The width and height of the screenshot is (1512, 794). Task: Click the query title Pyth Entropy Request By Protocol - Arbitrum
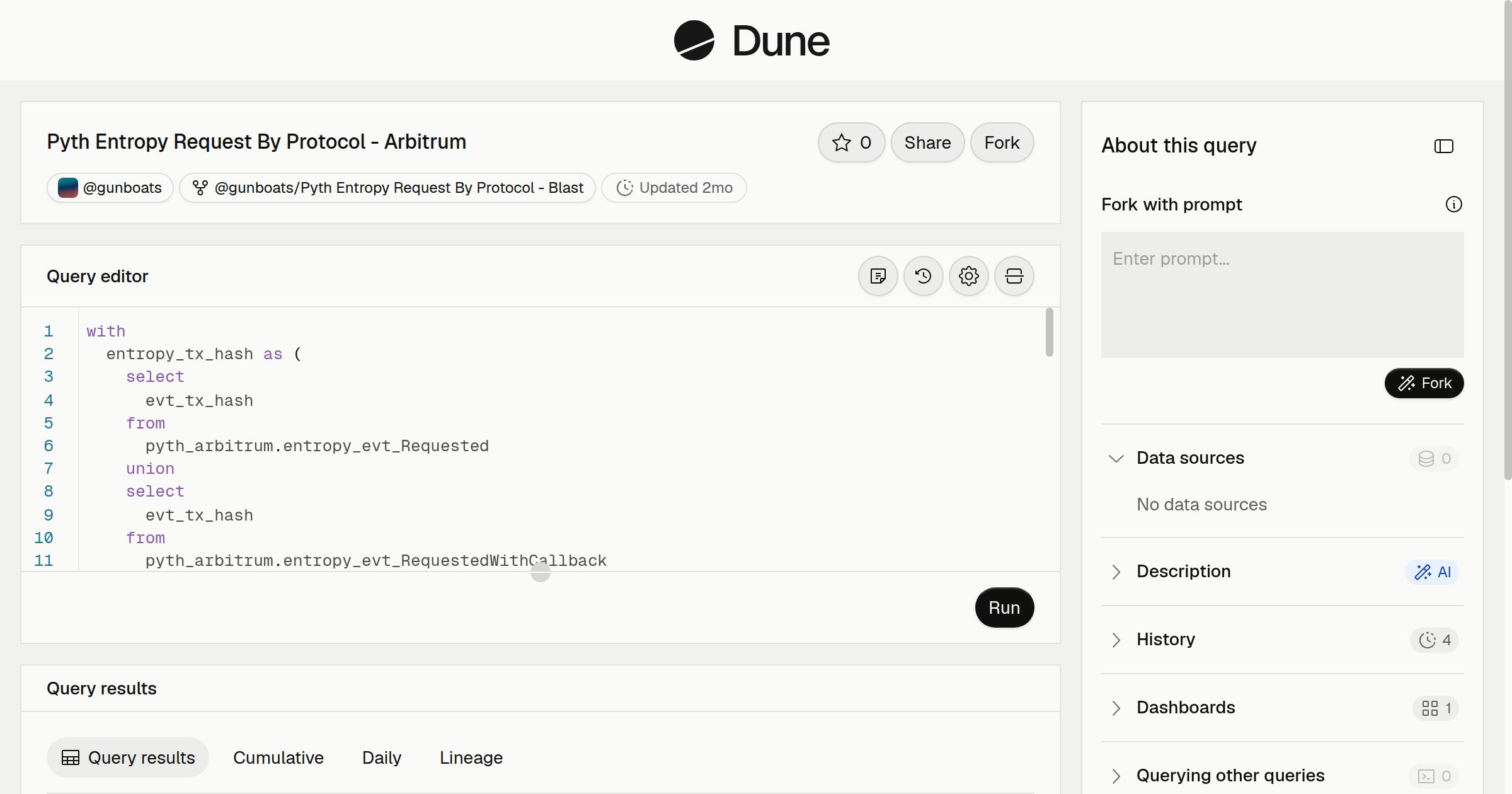256,142
